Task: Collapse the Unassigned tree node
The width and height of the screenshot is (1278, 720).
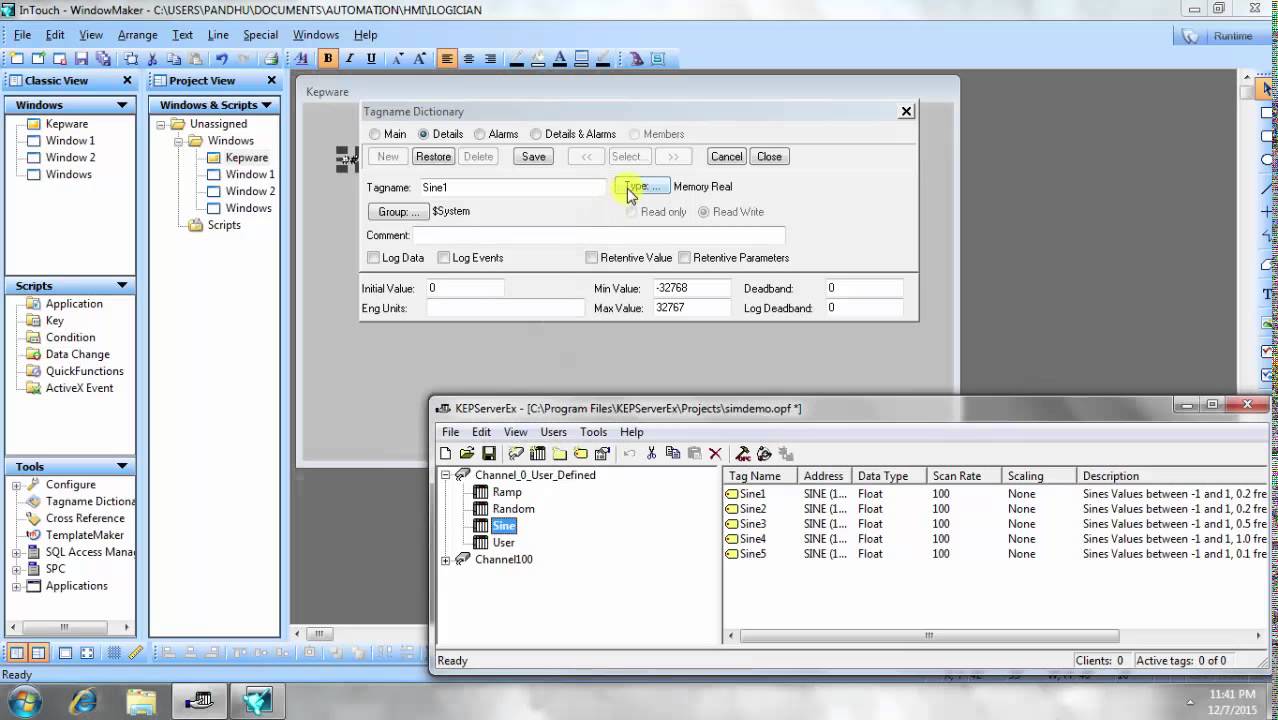Action: point(161,124)
